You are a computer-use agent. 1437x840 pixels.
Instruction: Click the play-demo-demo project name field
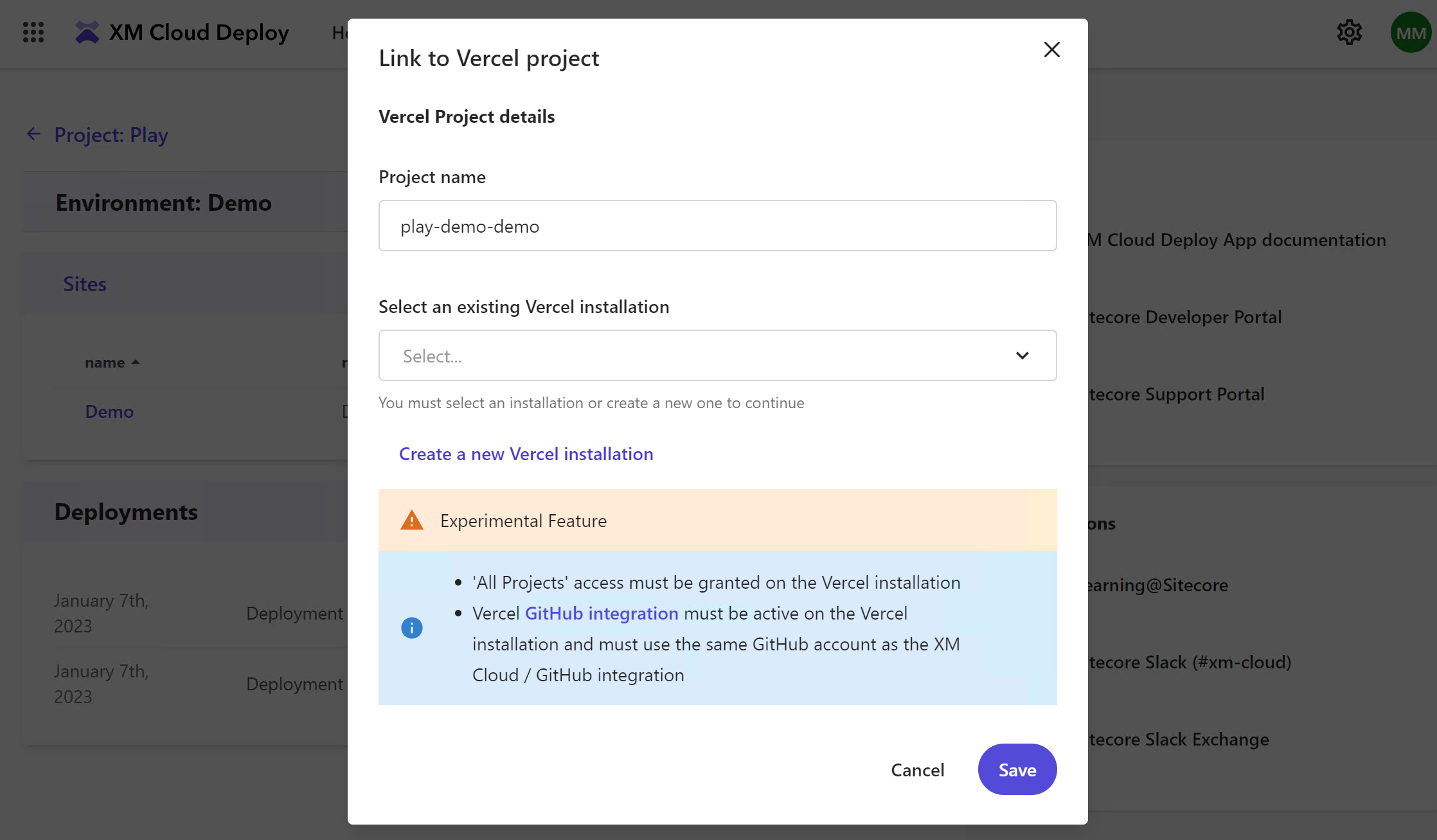tap(717, 226)
